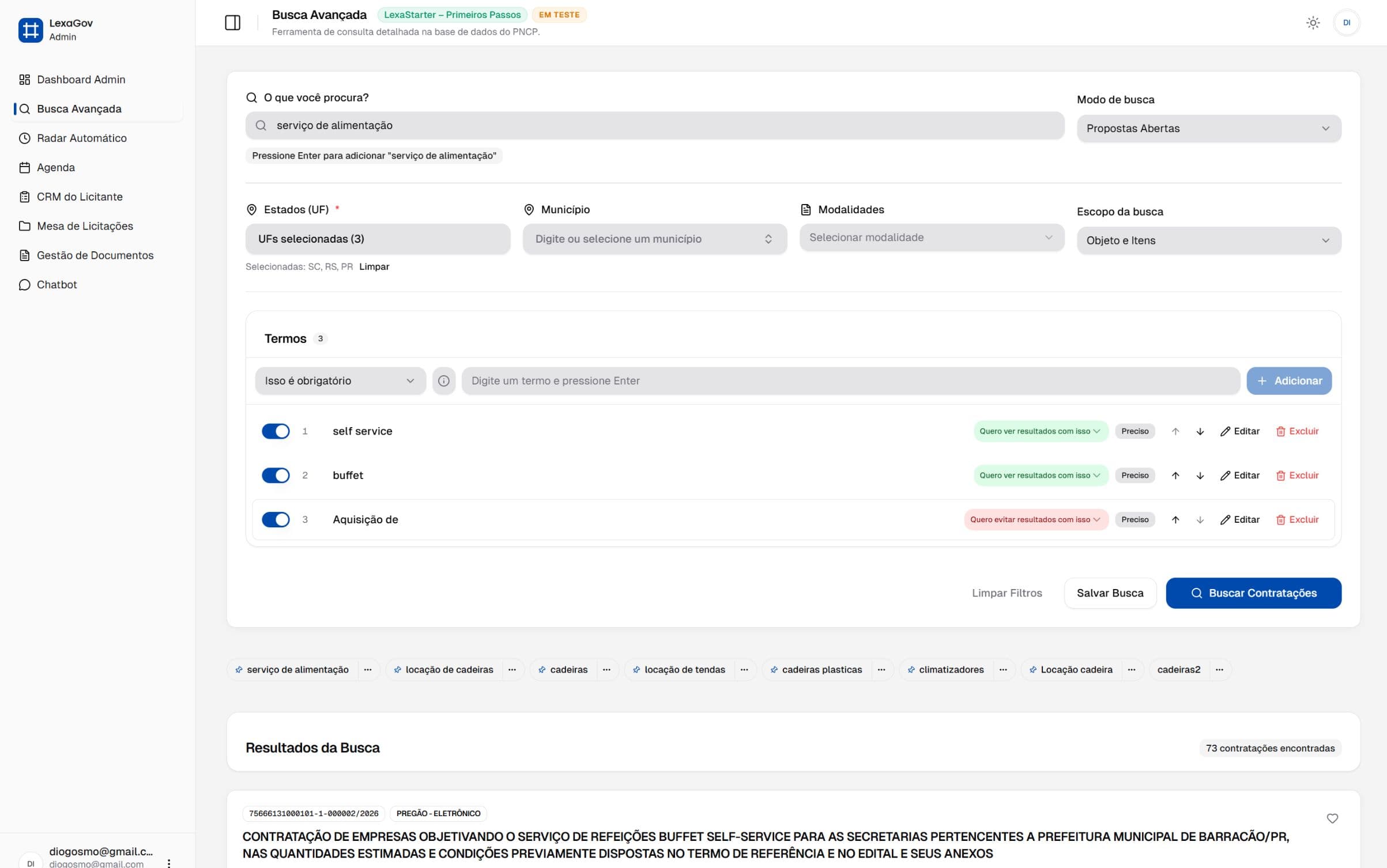Open the Chatbot panel
The width and height of the screenshot is (1387, 868).
[x=57, y=284]
